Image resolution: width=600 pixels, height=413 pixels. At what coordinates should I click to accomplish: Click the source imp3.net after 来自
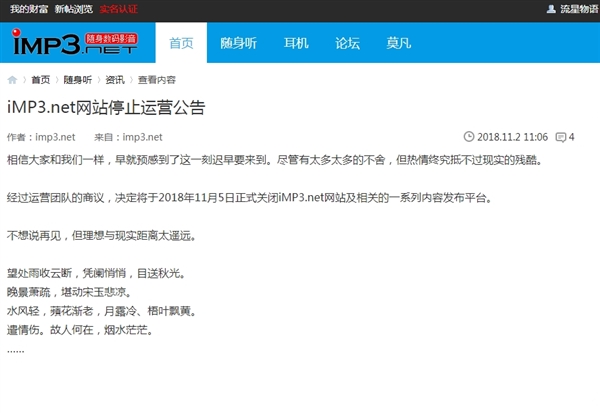pyautogui.click(x=142, y=137)
